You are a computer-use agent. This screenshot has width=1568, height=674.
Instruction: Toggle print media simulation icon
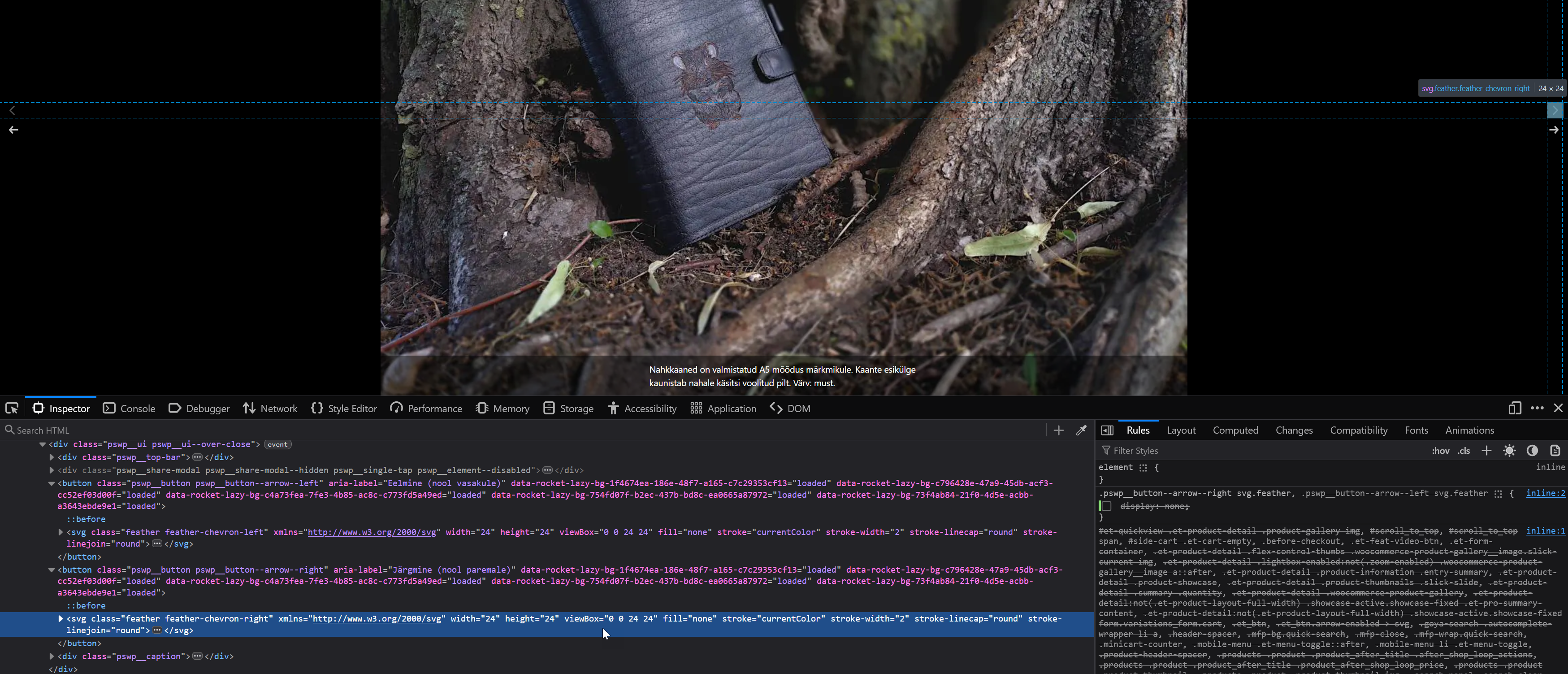click(1555, 451)
